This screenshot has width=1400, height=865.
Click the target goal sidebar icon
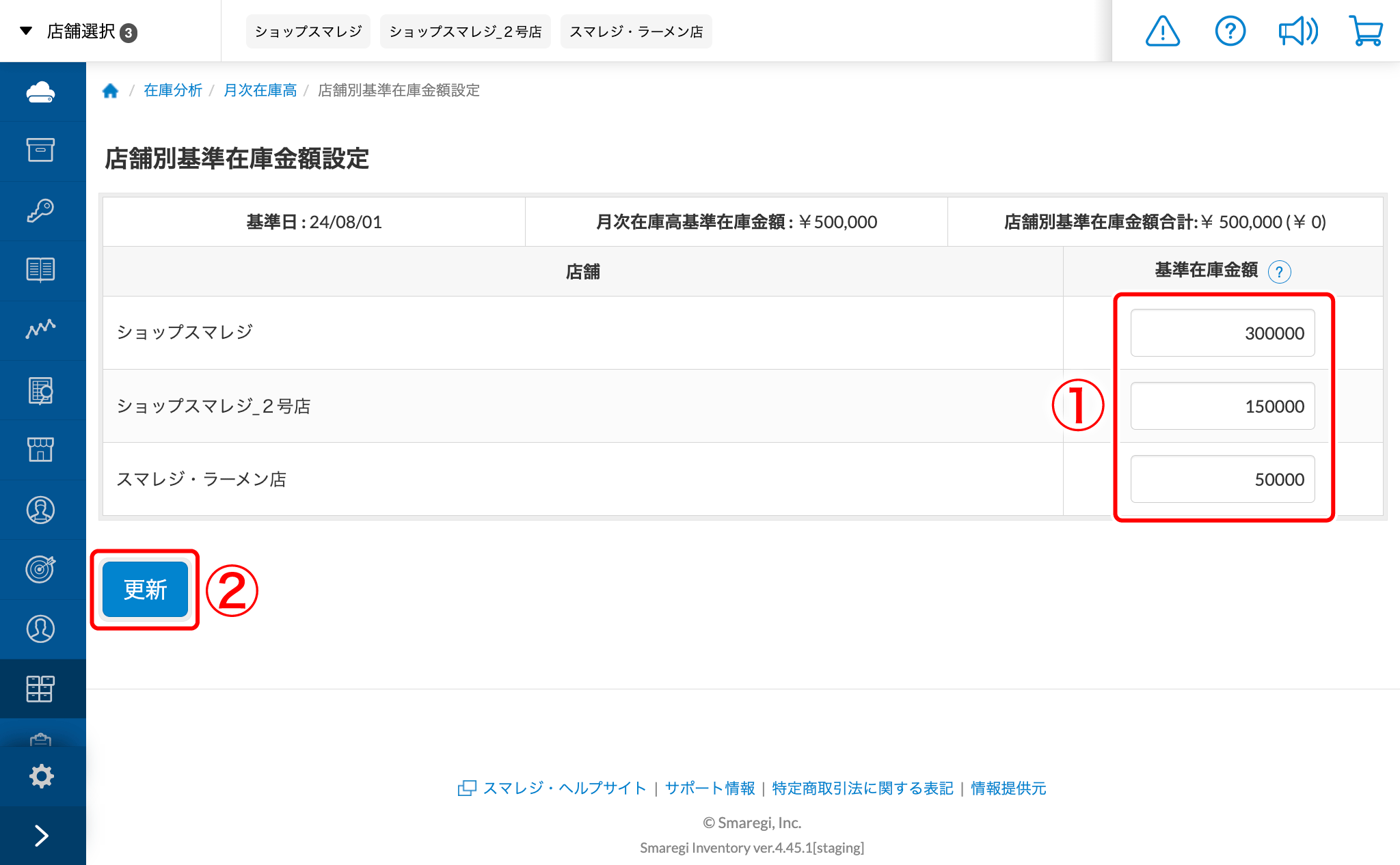pos(41,568)
